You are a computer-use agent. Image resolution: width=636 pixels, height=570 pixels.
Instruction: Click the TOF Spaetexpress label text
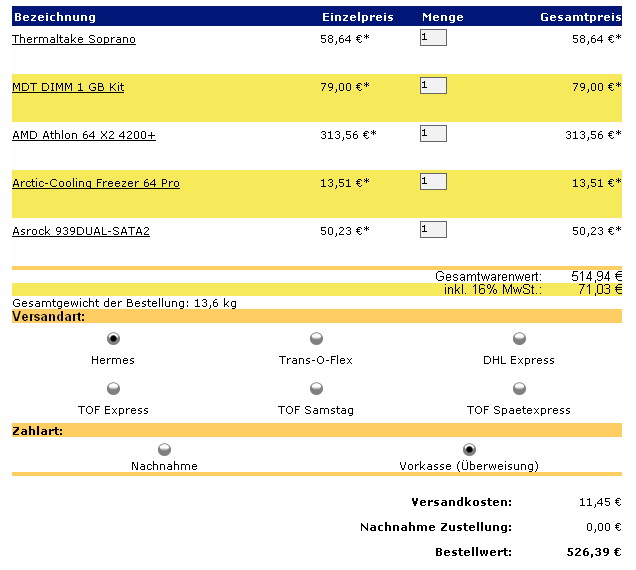pos(519,410)
